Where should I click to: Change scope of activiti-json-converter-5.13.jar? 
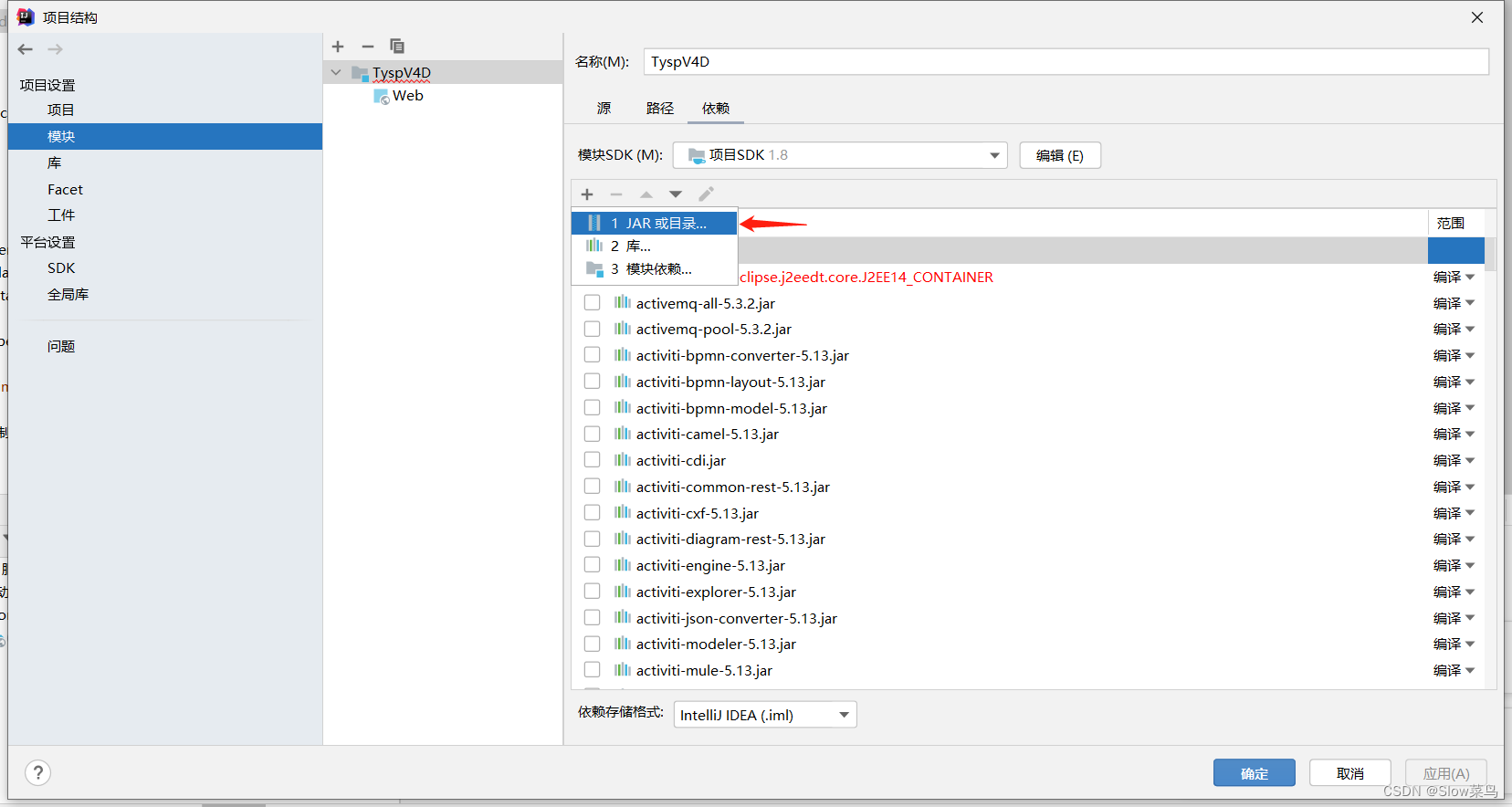click(1454, 618)
